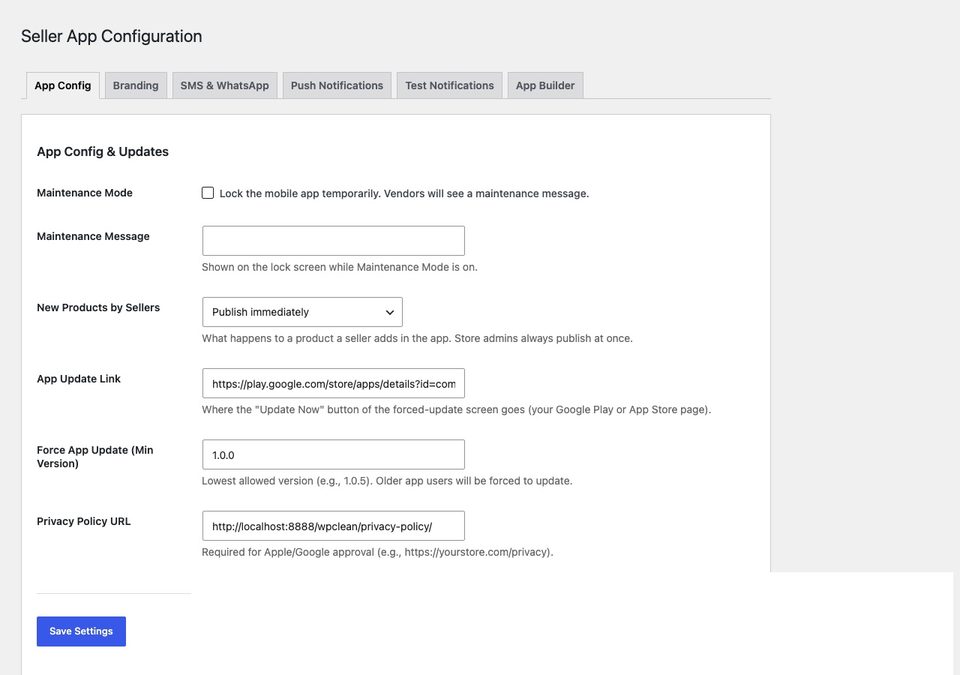
Task: Click the 'Shown on the lock screen' help text
Action: pos(339,267)
